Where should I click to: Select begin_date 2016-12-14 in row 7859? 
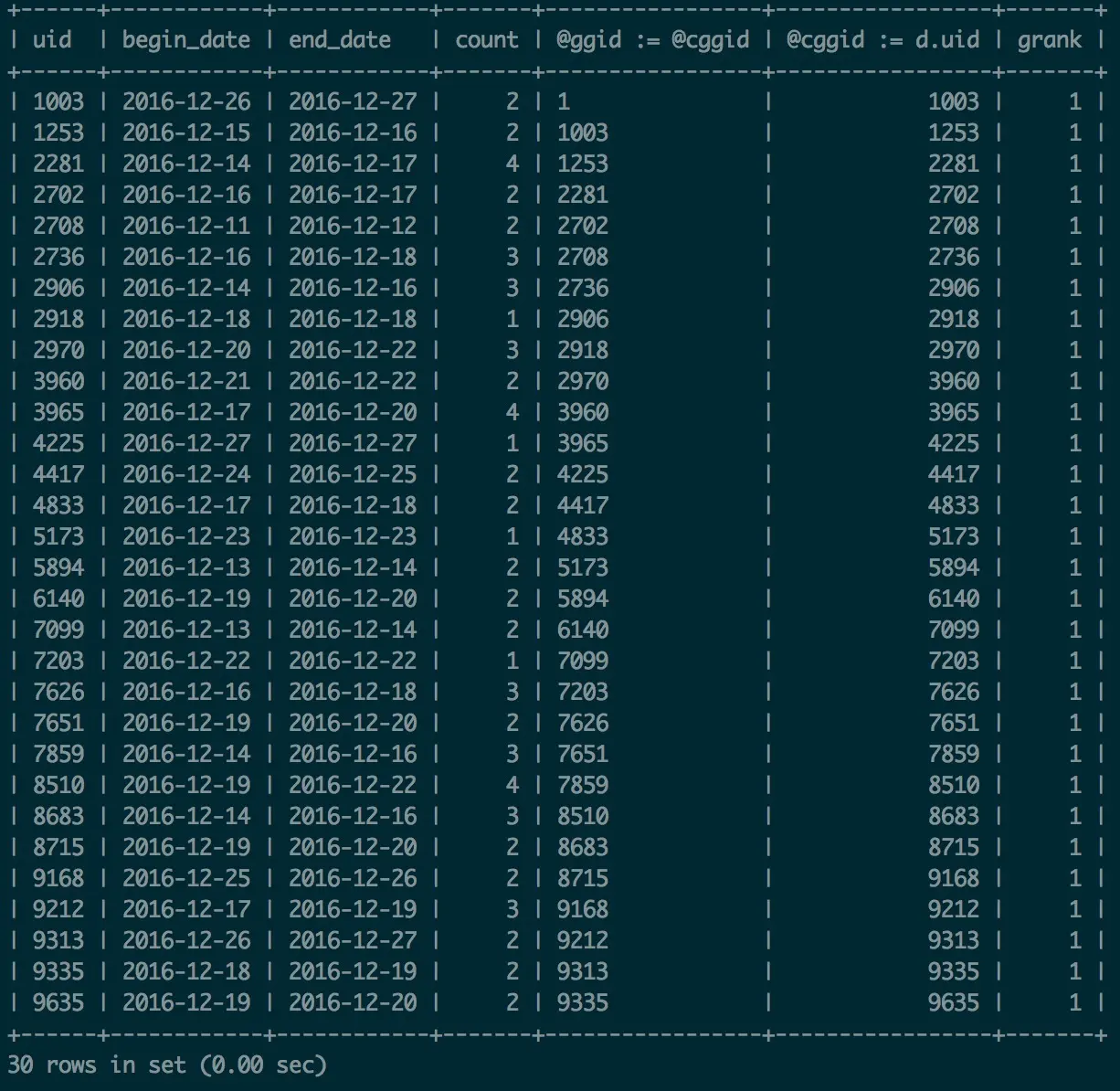point(186,754)
